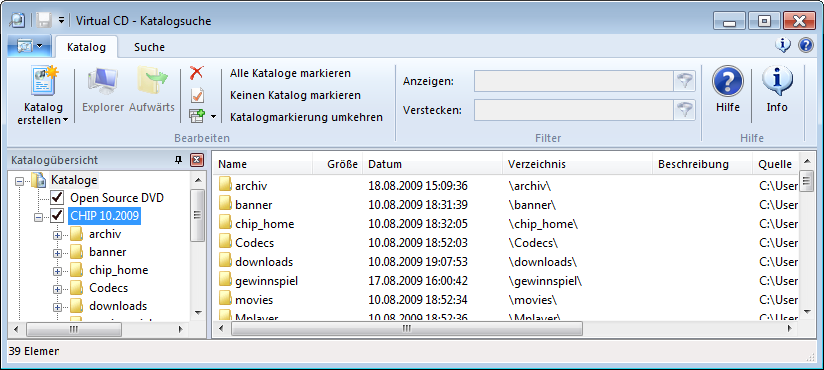Click the Anzeigen filter input field
Image resolution: width=824 pixels, height=370 pixels.
[x=574, y=81]
